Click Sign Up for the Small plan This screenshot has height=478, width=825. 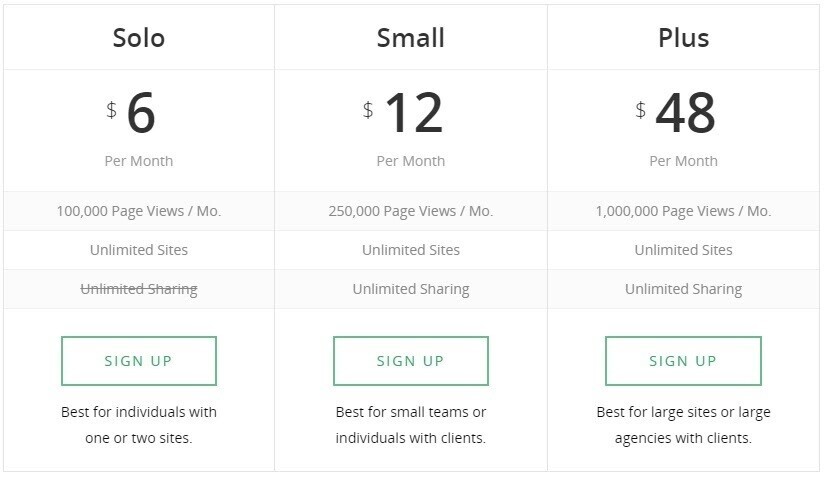pyautogui.click(x=411, y=361)
